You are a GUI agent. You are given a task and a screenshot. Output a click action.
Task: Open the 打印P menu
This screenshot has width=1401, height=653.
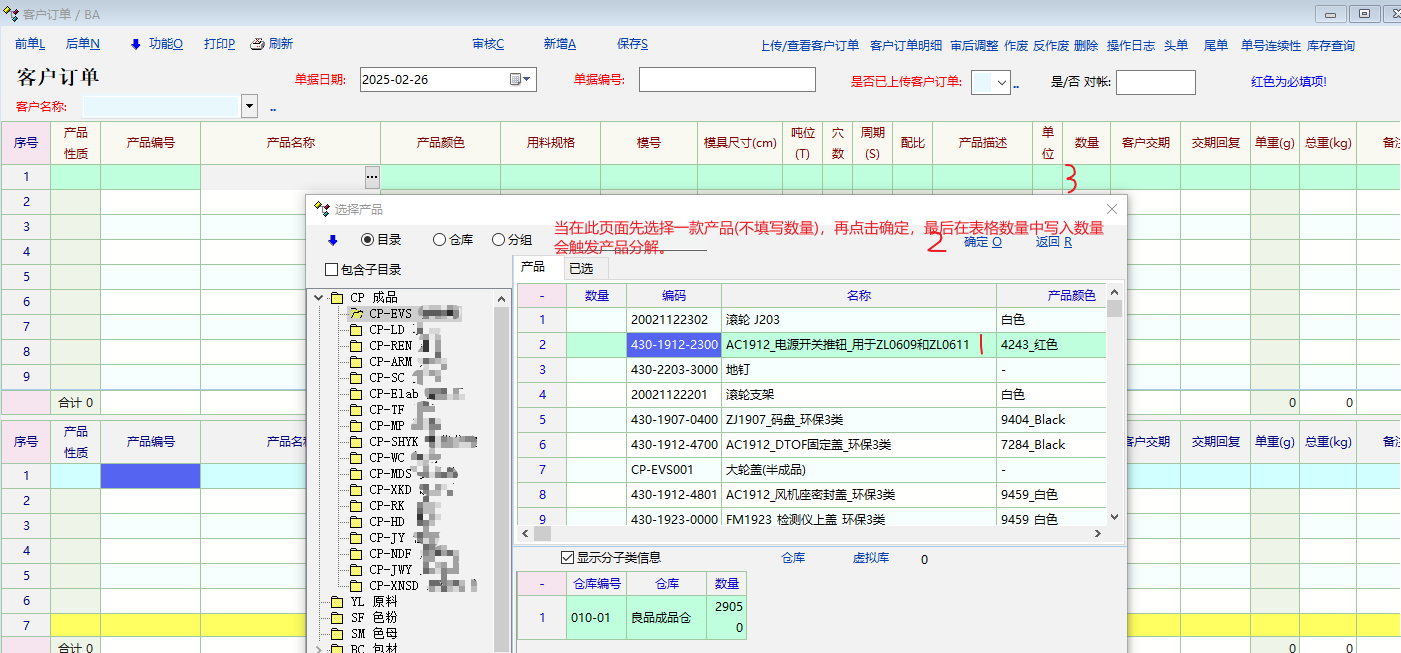coord(219,44)
